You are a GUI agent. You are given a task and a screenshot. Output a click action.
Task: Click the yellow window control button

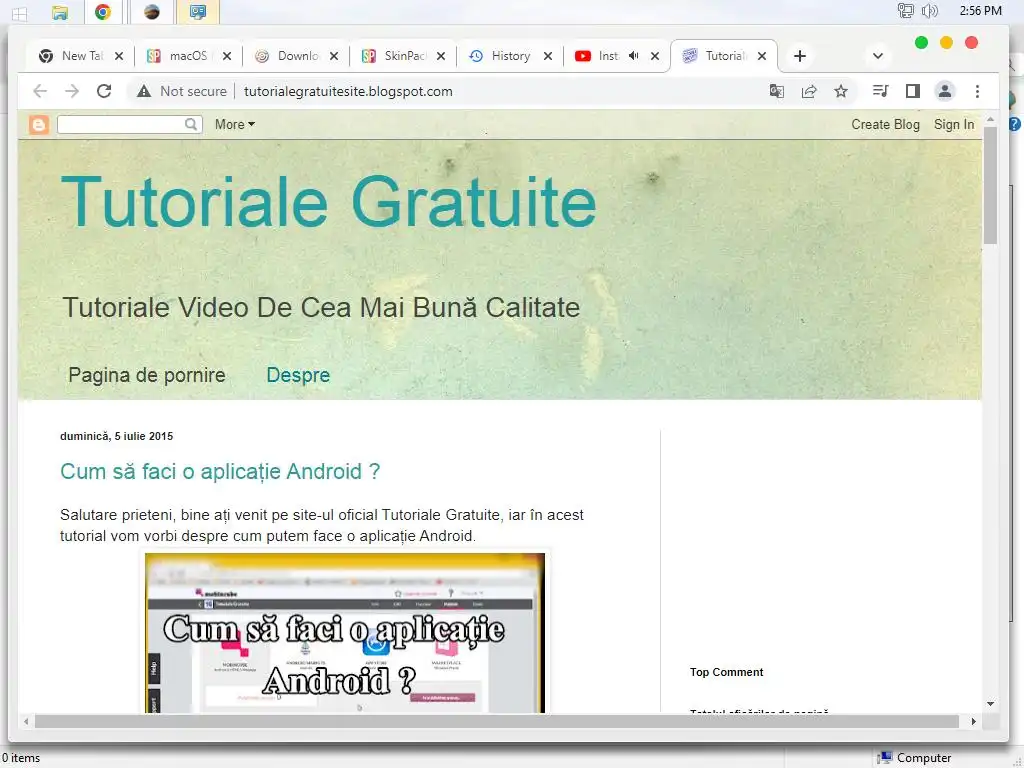pos(946,42)
